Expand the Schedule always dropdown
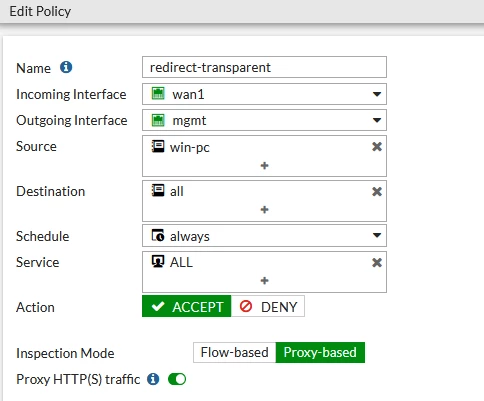484x401 pixels. (264, 236)
